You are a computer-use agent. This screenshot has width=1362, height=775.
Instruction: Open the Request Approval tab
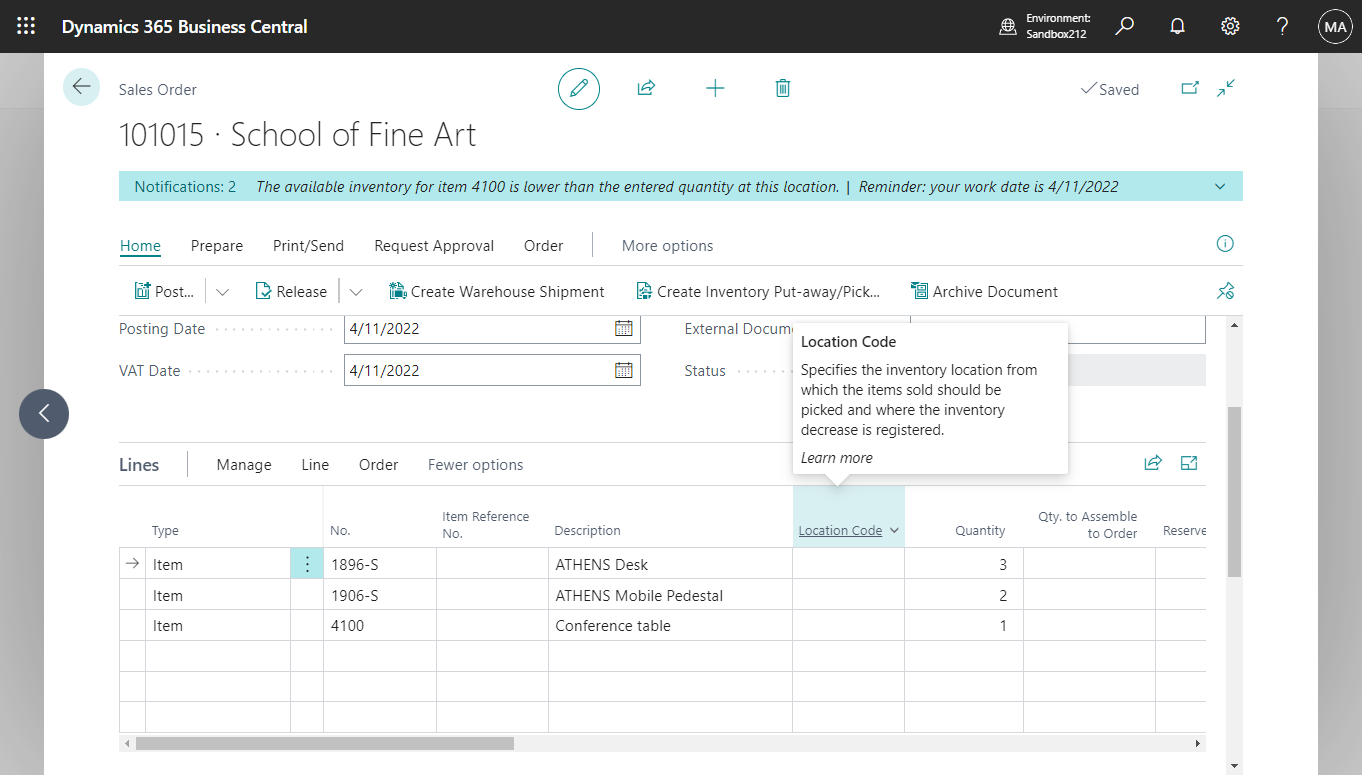433,245
